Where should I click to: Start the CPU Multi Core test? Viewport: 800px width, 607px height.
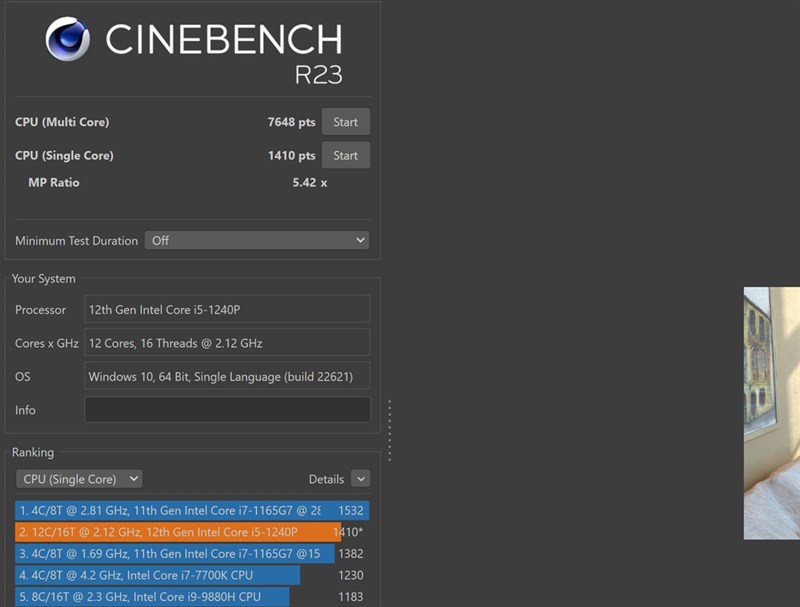tap(345, 122)
